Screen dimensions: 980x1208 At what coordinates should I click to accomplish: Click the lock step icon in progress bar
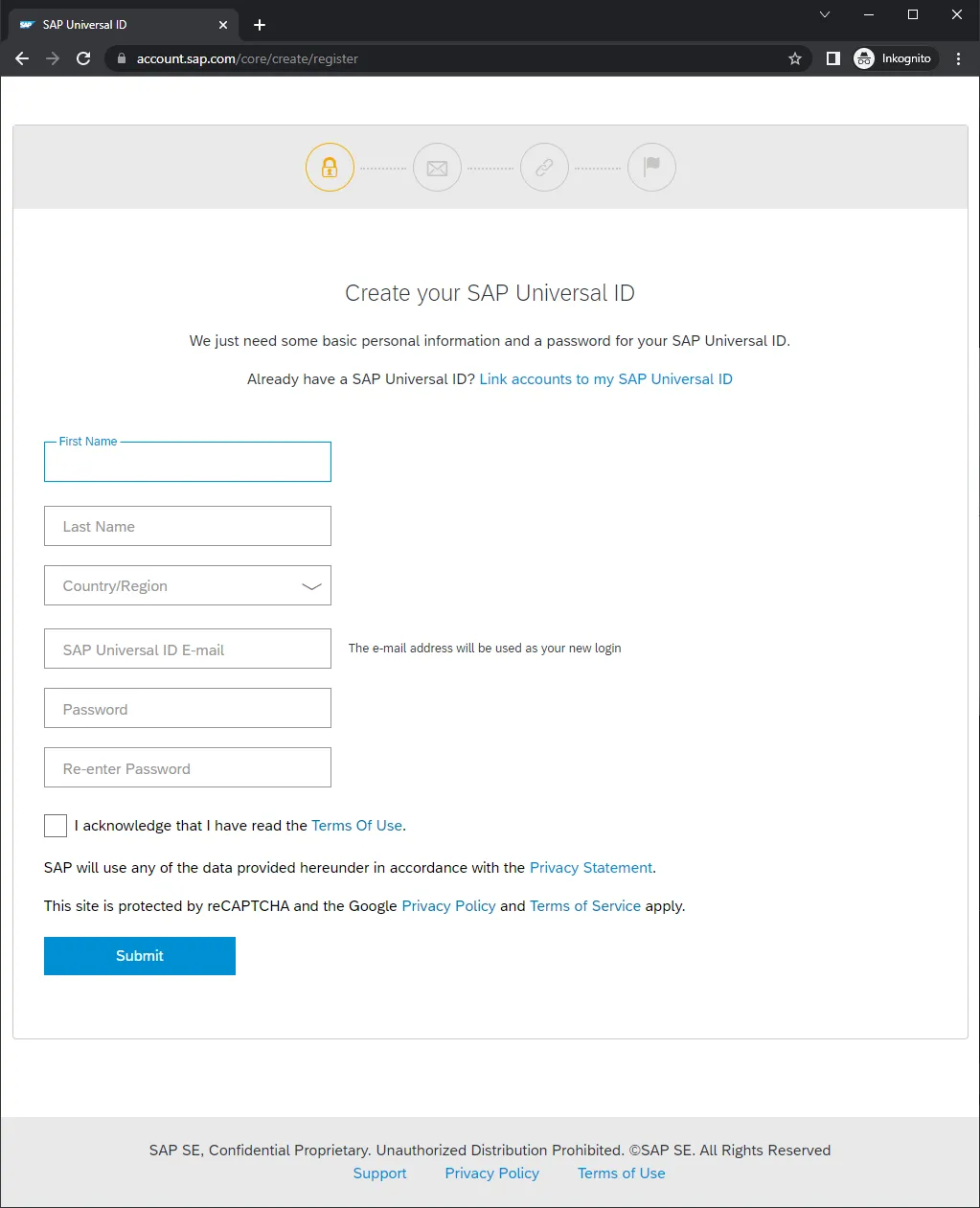pyautogui.click(x=330, y=168)
